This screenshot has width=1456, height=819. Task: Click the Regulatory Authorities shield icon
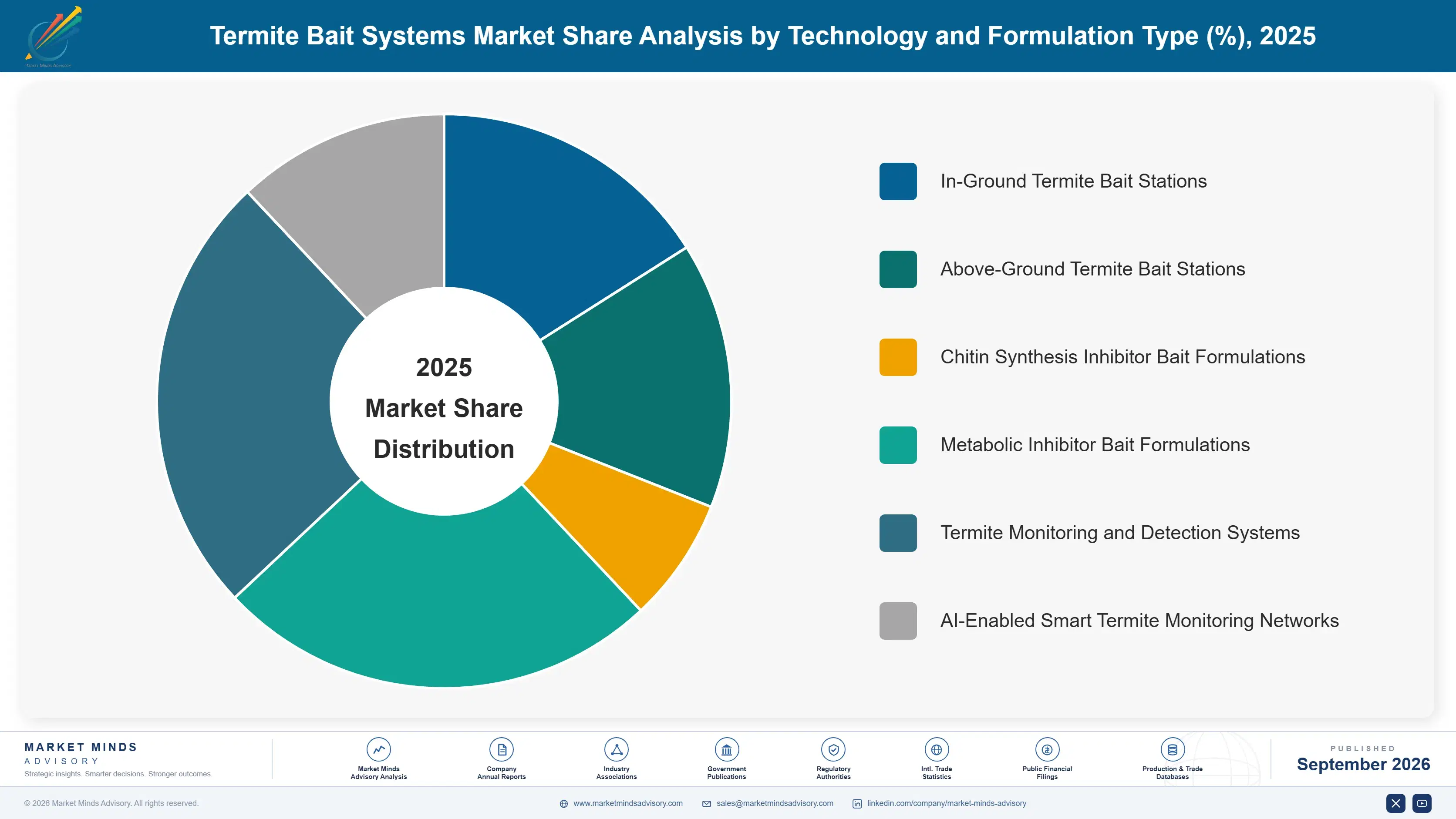(x=833, y=749)
